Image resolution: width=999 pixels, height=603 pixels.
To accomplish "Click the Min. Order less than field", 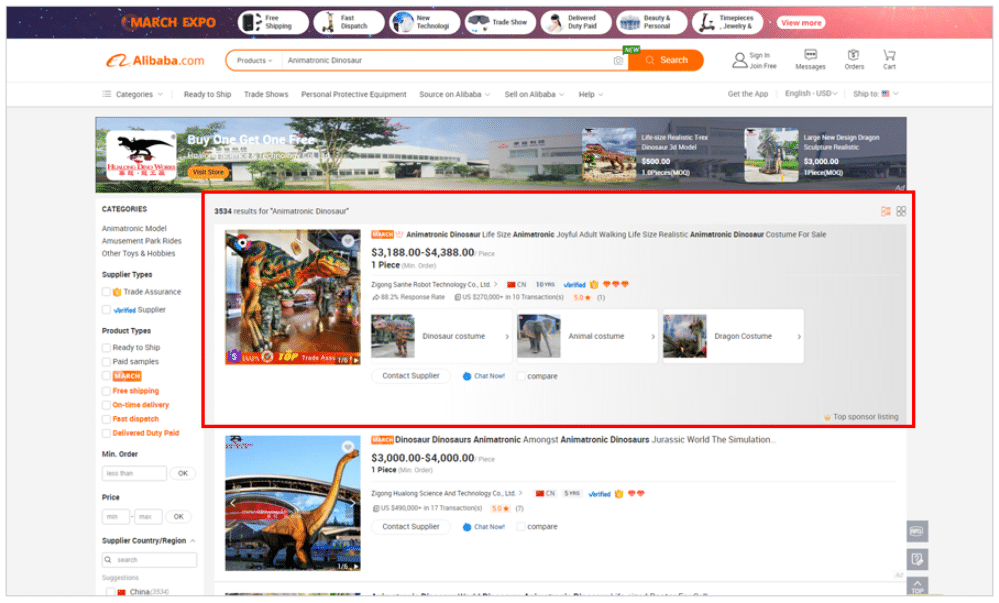I will pyautogui.click(x=134, y=473).
